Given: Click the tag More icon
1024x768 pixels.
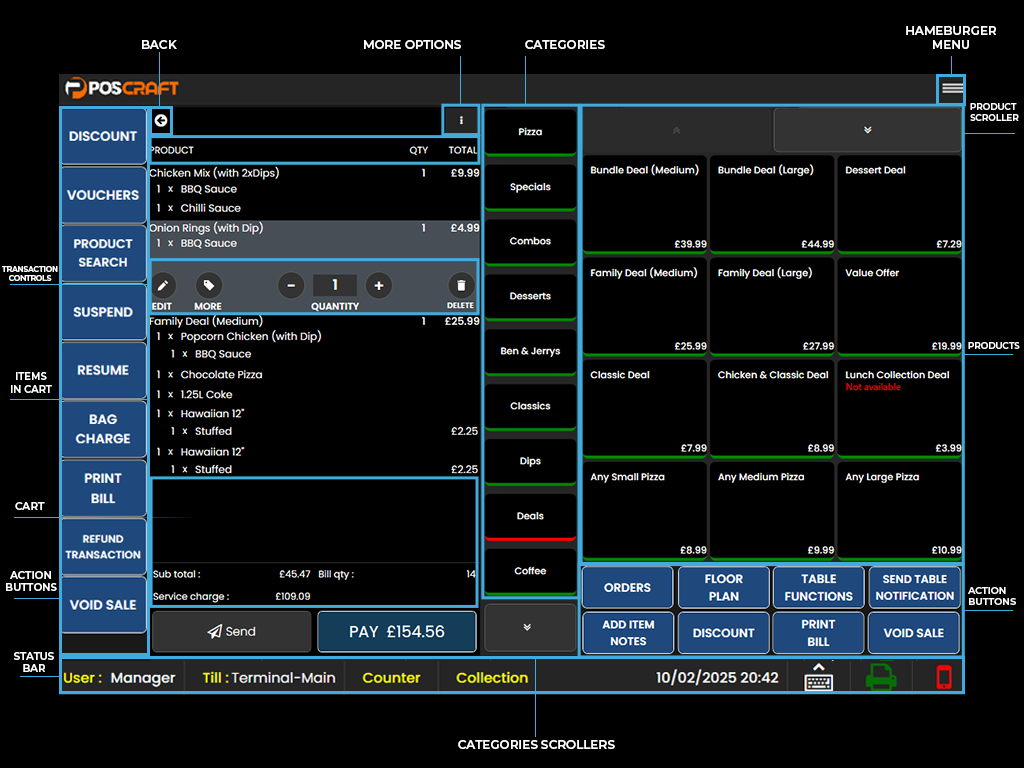Looking at the screenshot, I should click(208, 285).
